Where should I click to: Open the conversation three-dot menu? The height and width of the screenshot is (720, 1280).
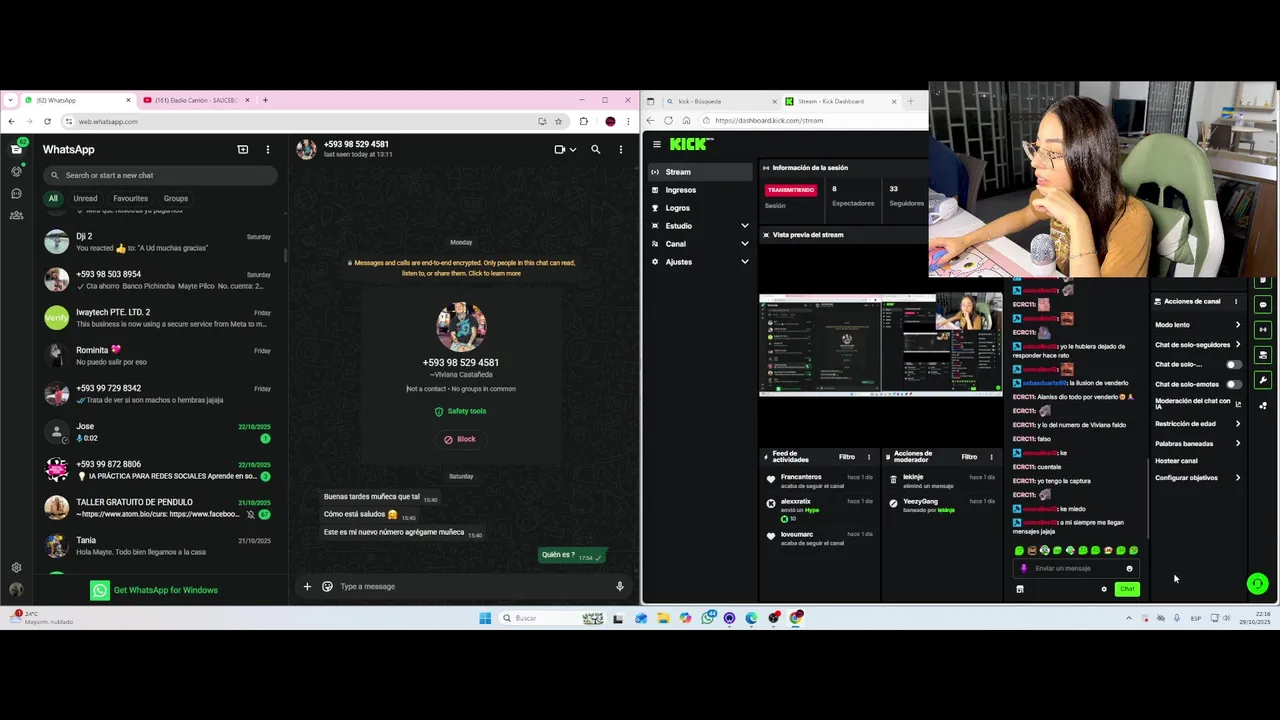[621, 149]
